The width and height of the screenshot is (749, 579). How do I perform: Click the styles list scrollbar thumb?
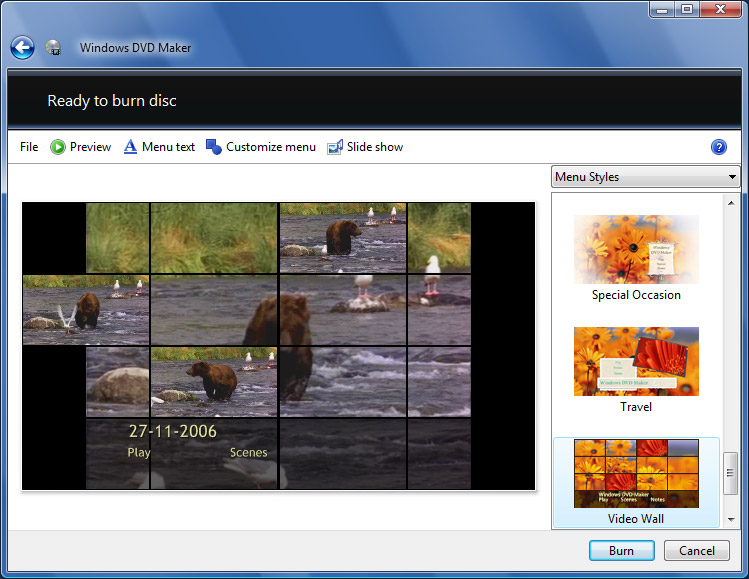pyautogui.click(x=731, y=473)
